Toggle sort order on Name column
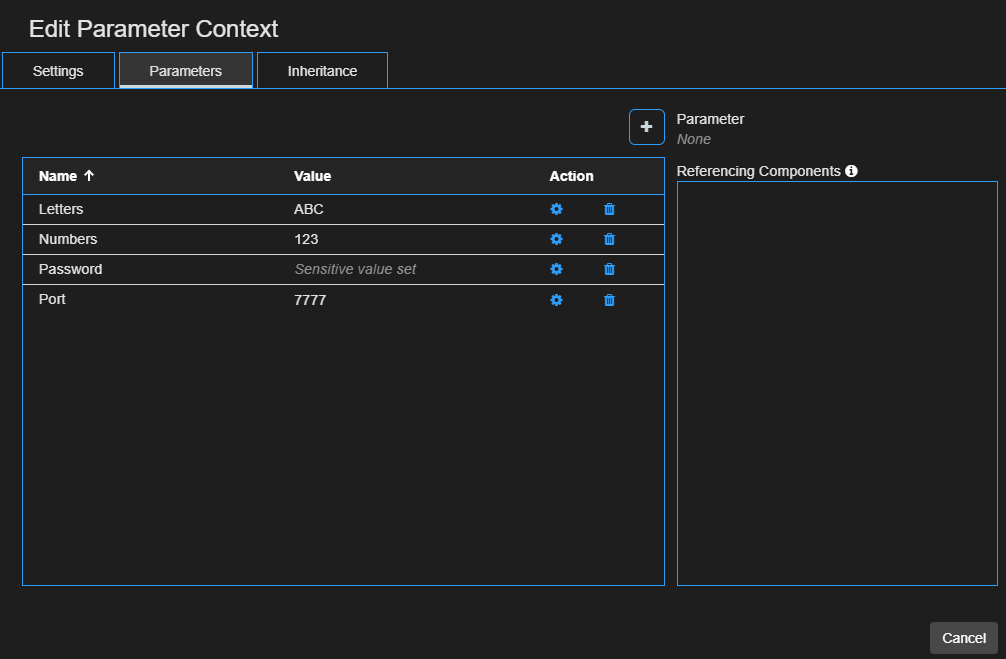This screenshot has height=659, width=1006. [63, 175]
